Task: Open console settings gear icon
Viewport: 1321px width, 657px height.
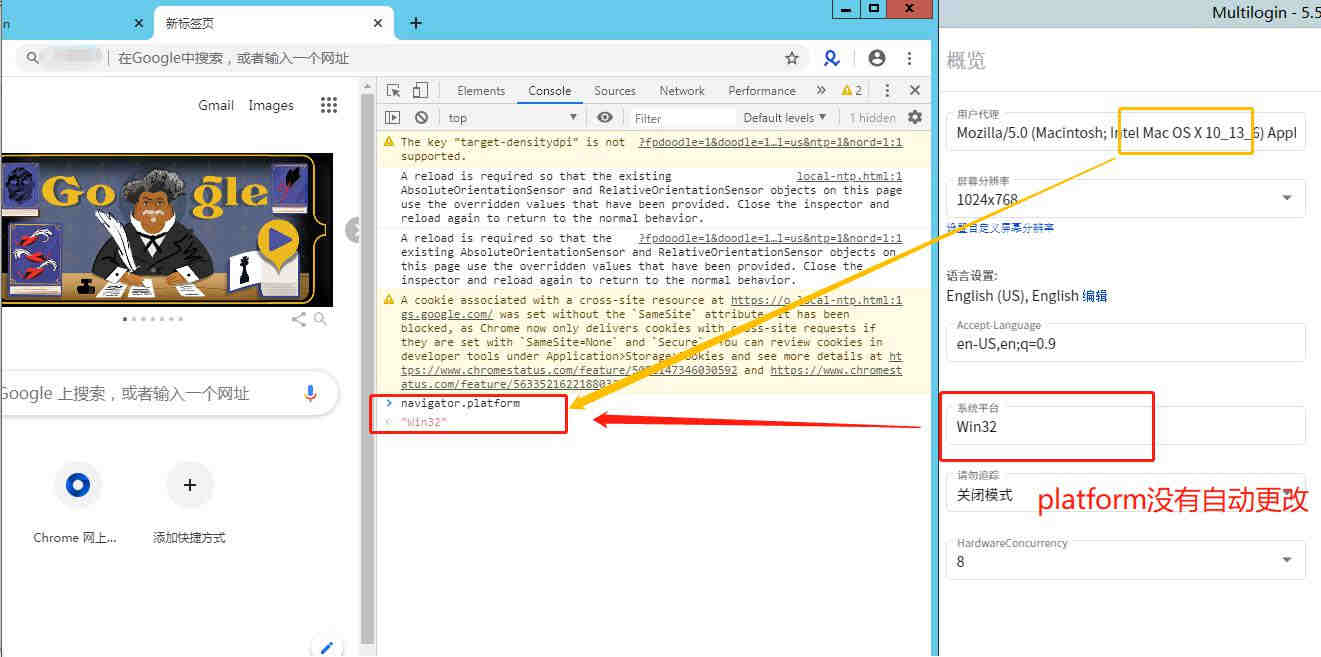Action: [914, 117]
